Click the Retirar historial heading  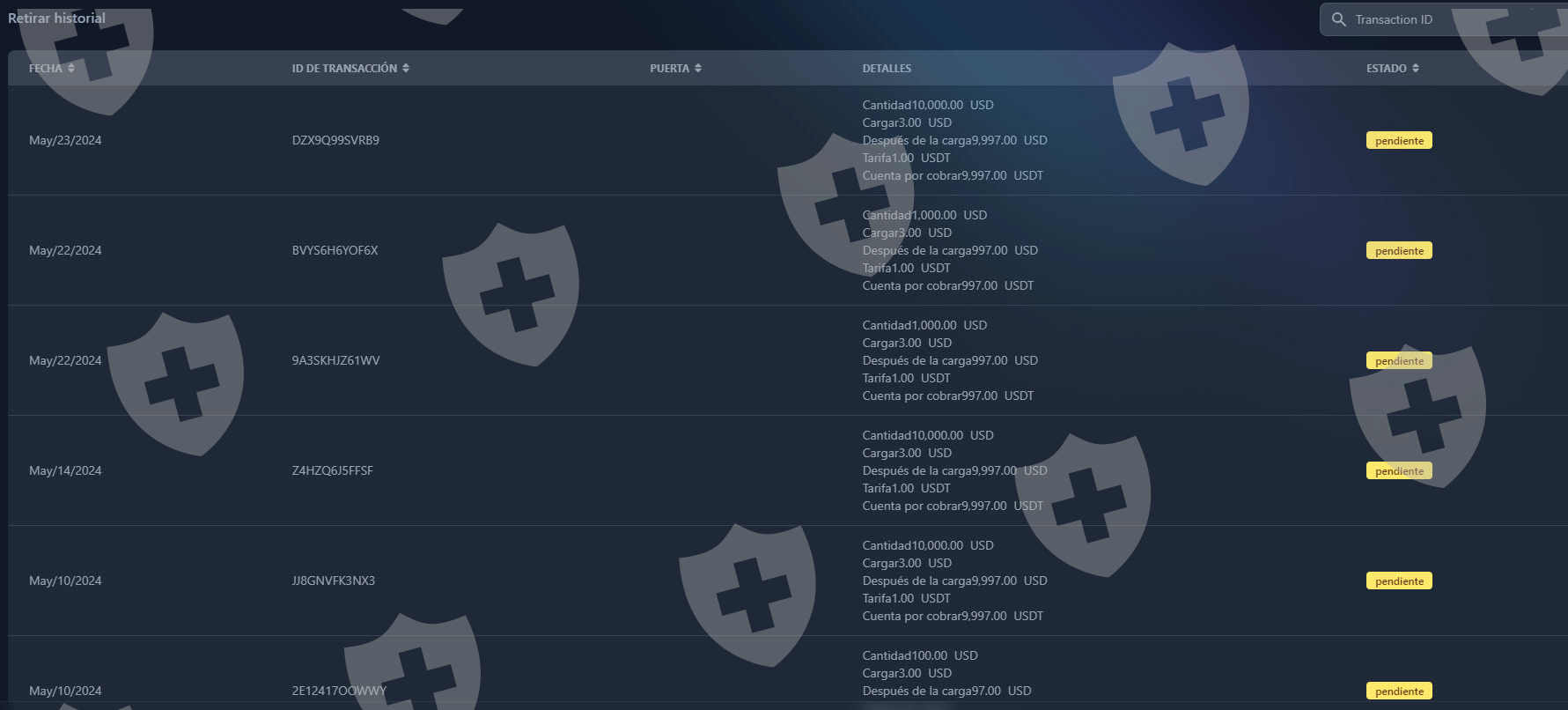point(56,18)
